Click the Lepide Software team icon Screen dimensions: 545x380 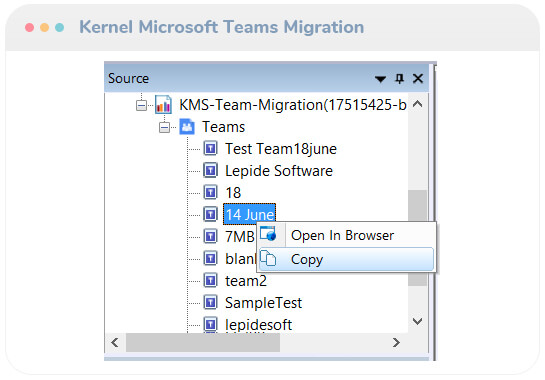pyautogui.click(x=210, y=170)
